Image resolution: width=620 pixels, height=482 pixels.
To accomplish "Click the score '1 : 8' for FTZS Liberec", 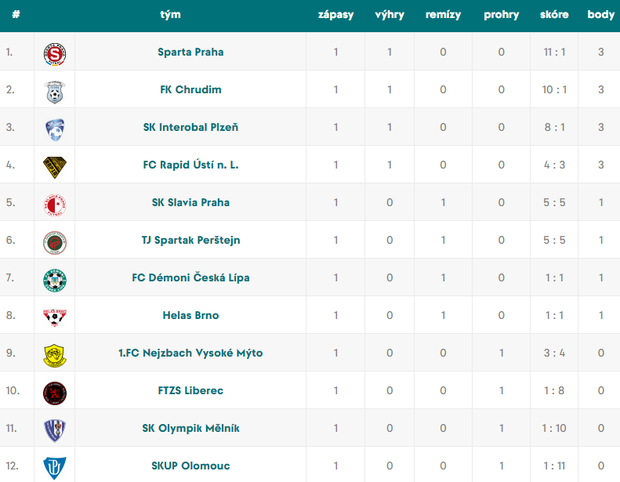I will tap(554, 390).
